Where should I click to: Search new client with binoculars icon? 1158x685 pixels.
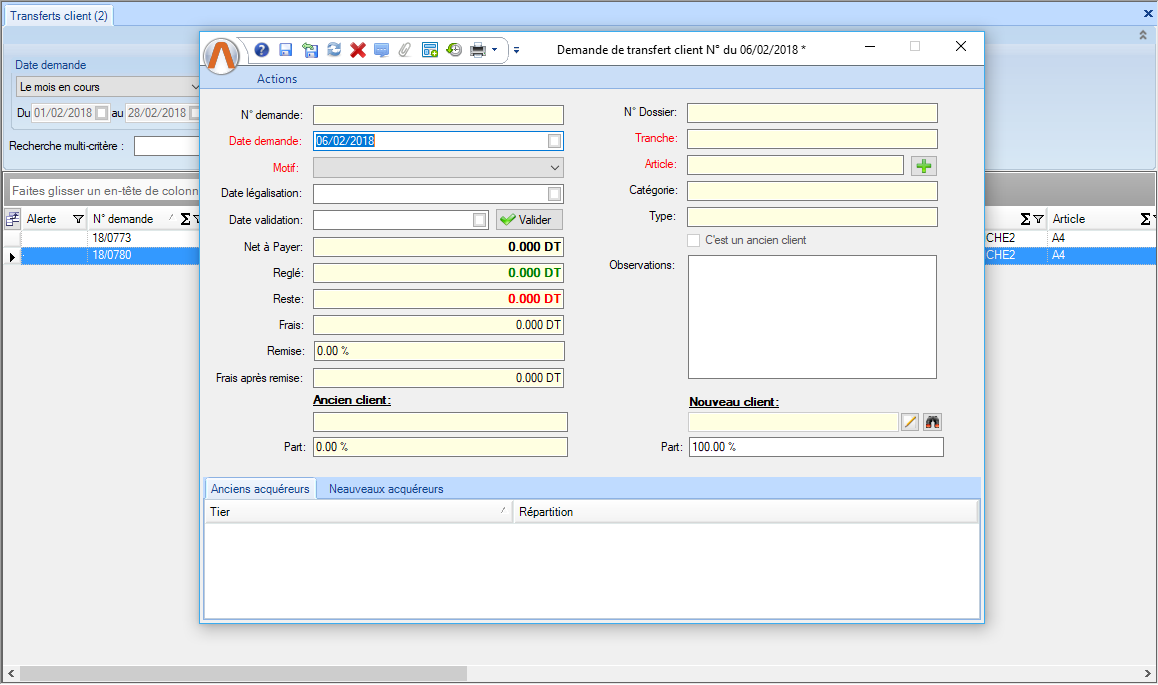click(x=933, y=422)
